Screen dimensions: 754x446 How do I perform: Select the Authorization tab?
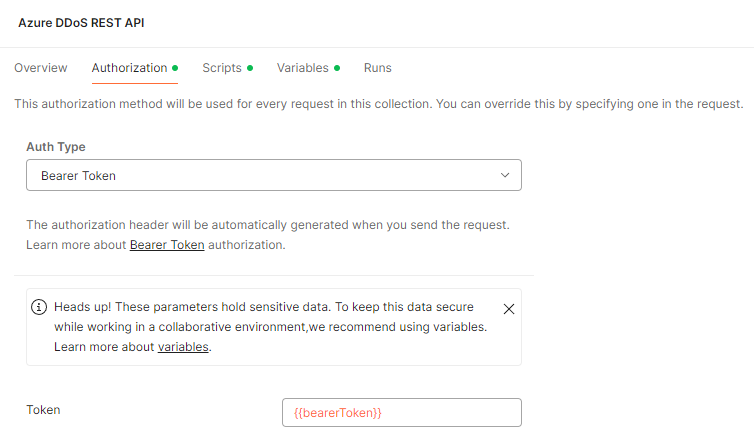click(x=135, y=68)
